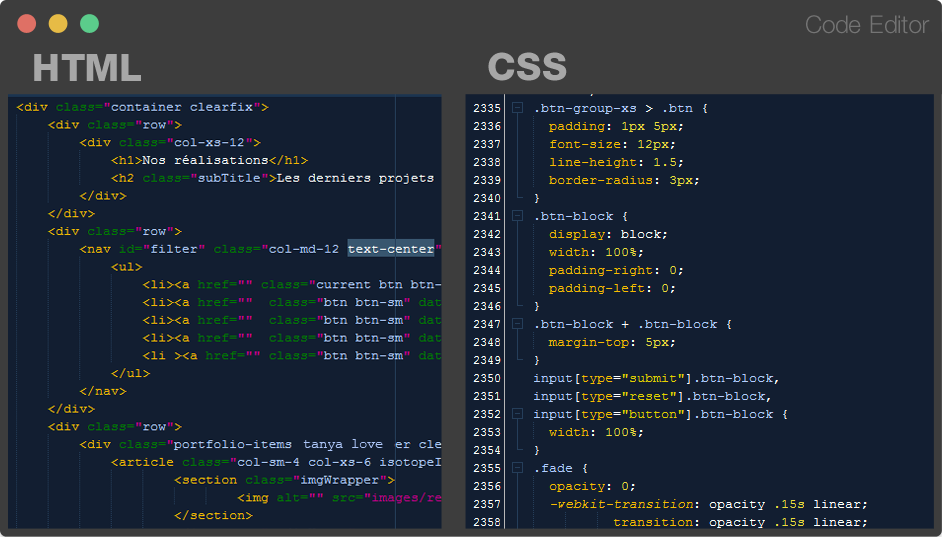Click the "container clearfix" div line
Image resolution: width=942 pixels, height=537 pixels.
142,107
